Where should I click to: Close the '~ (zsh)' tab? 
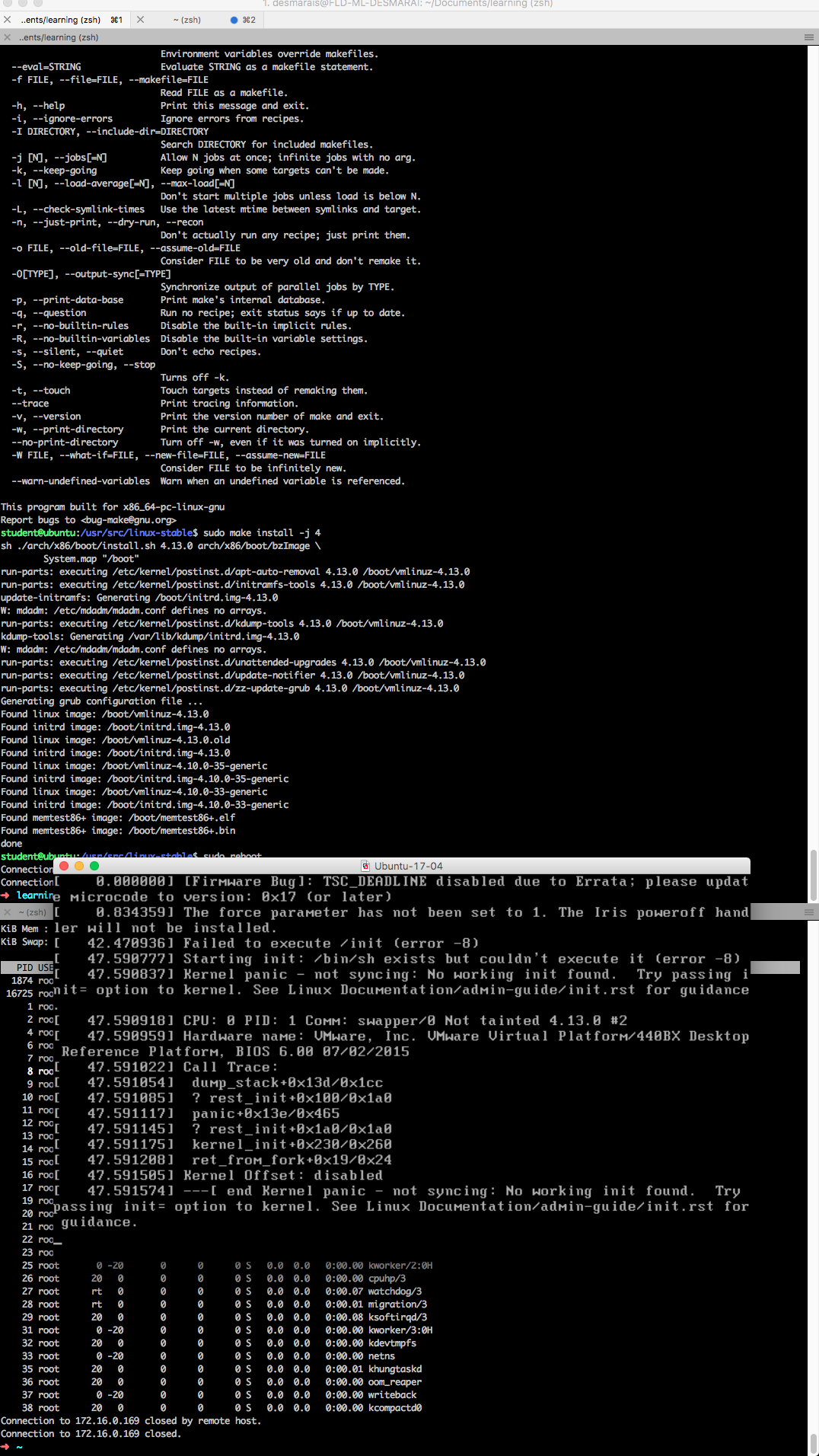140,20
